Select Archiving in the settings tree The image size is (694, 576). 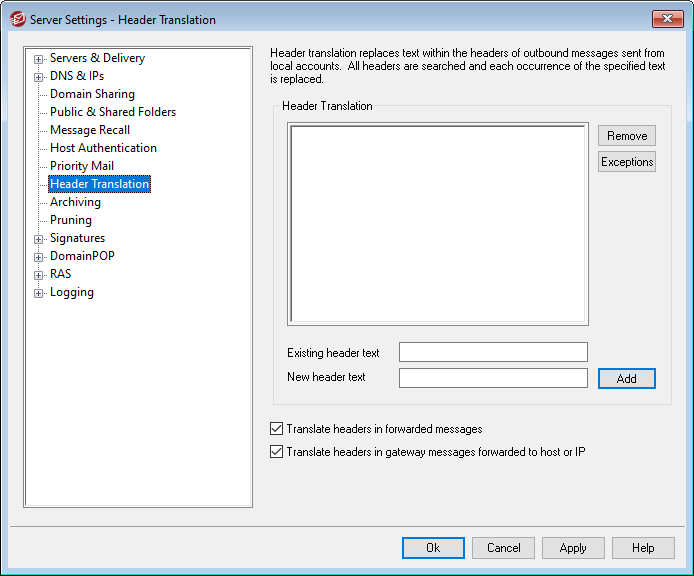point(75,202)
